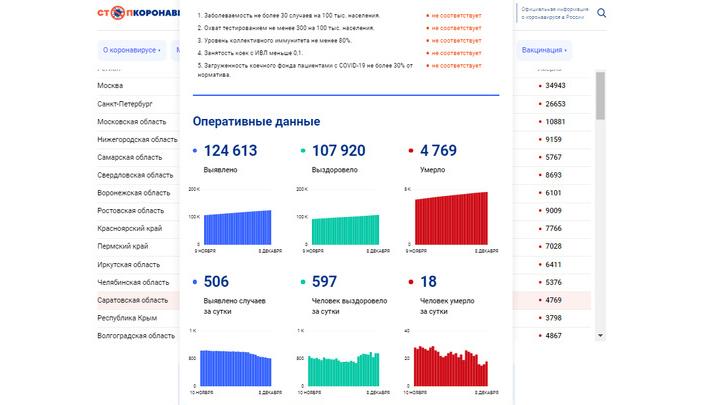Click the blue dot beside 124 613

click(x=194, y=152)
